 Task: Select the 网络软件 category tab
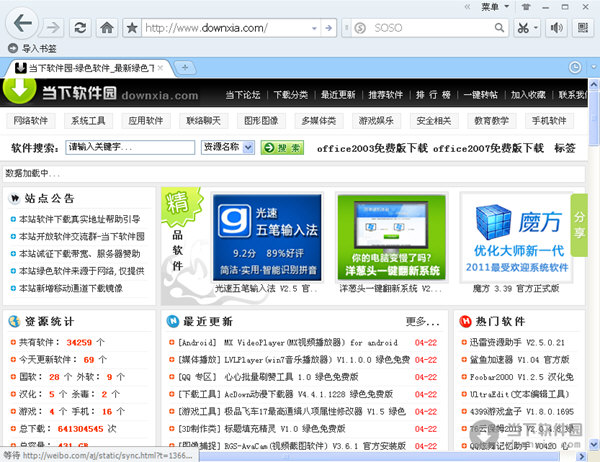[31, 121]
